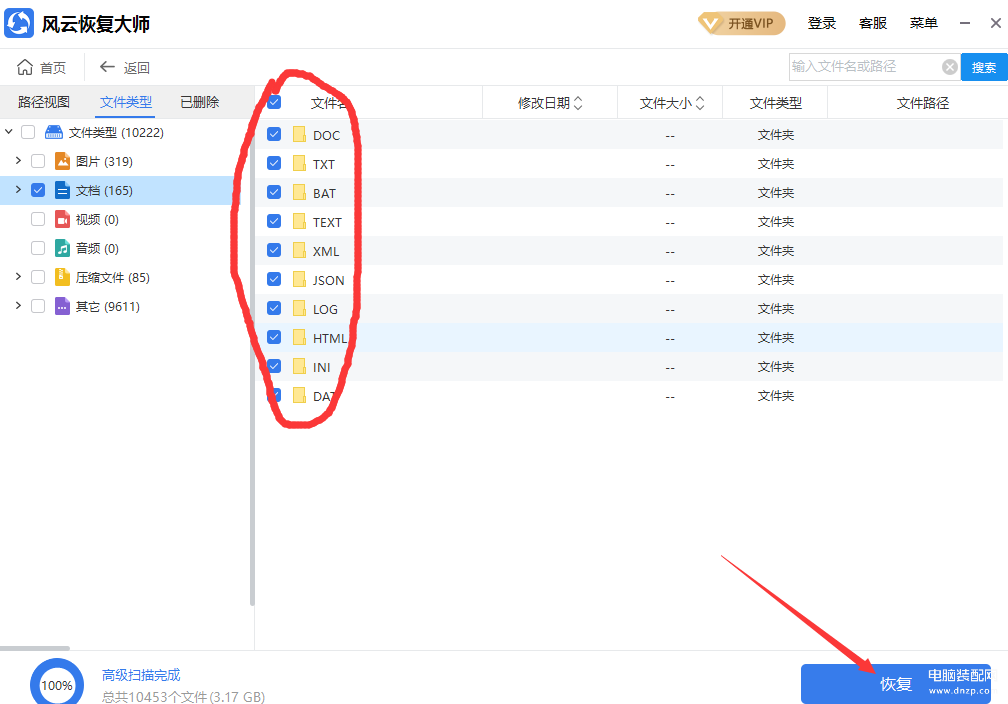The width and height of the screenshot is (1008, 704).
Task: Expand the 压缩文件 (85) tree node
Action: [x=18, y=276]
